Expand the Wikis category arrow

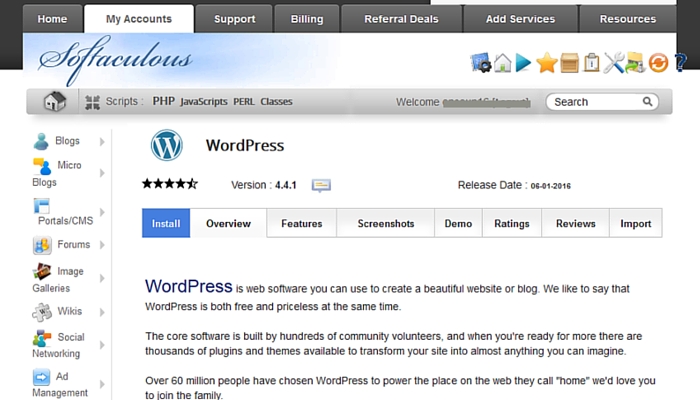(x=102, y=312)
